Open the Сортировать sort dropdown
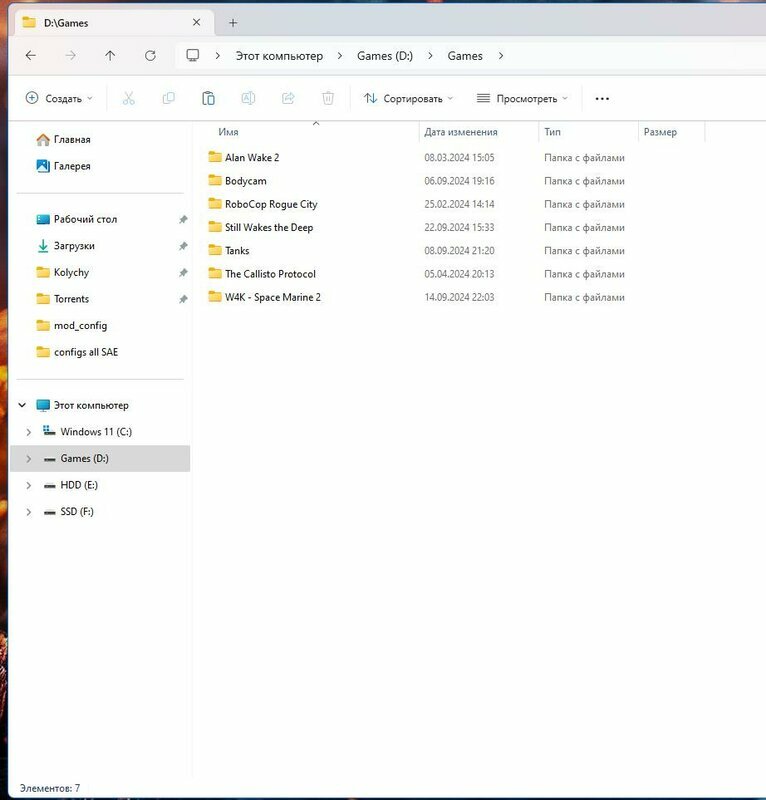Viewport: 766px width, 800px height. click(408, 98)
